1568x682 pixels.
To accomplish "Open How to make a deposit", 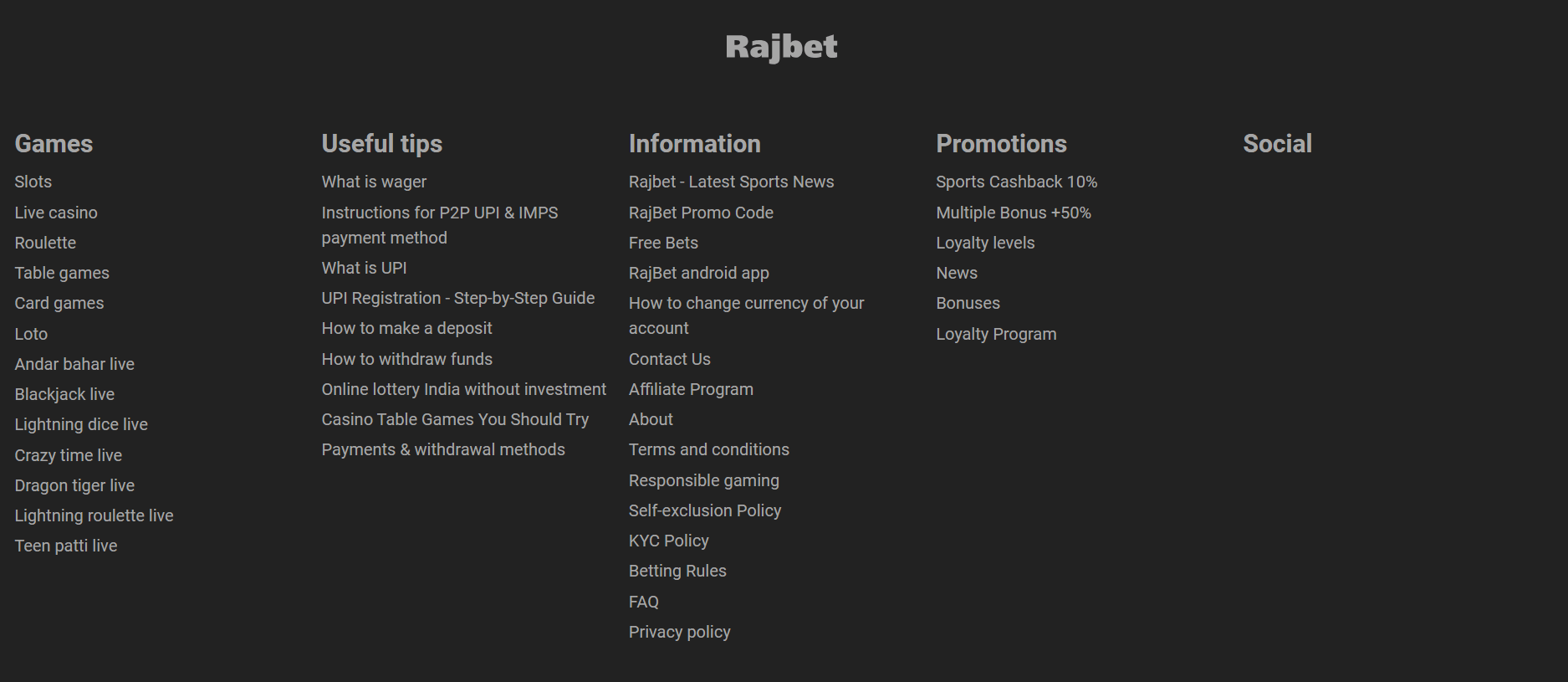I will pos(406,328).
